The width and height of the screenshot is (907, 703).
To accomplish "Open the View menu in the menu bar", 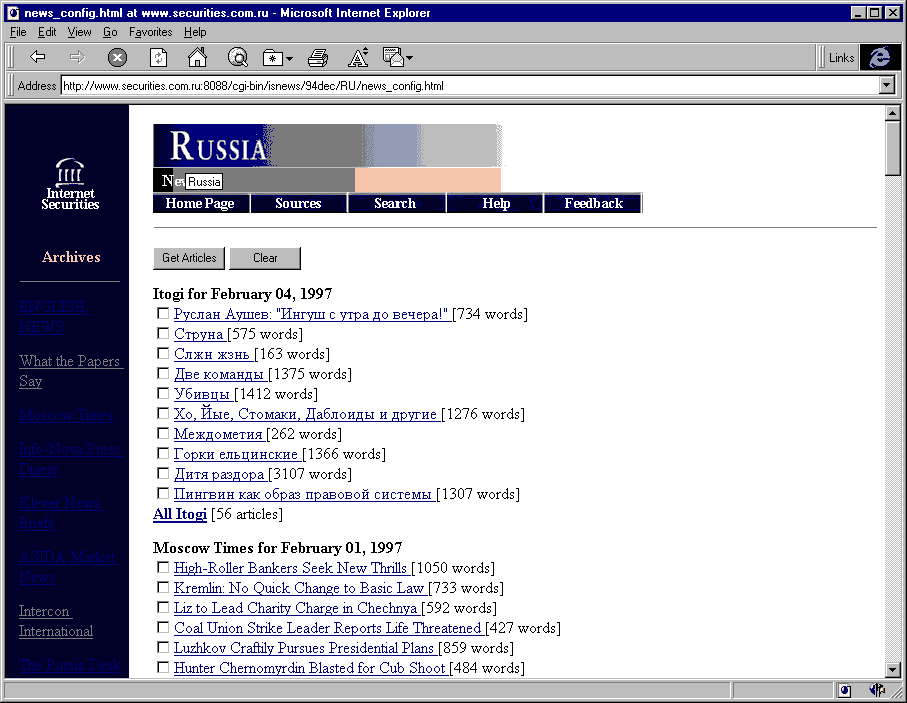I will click(x=79, y=32).
